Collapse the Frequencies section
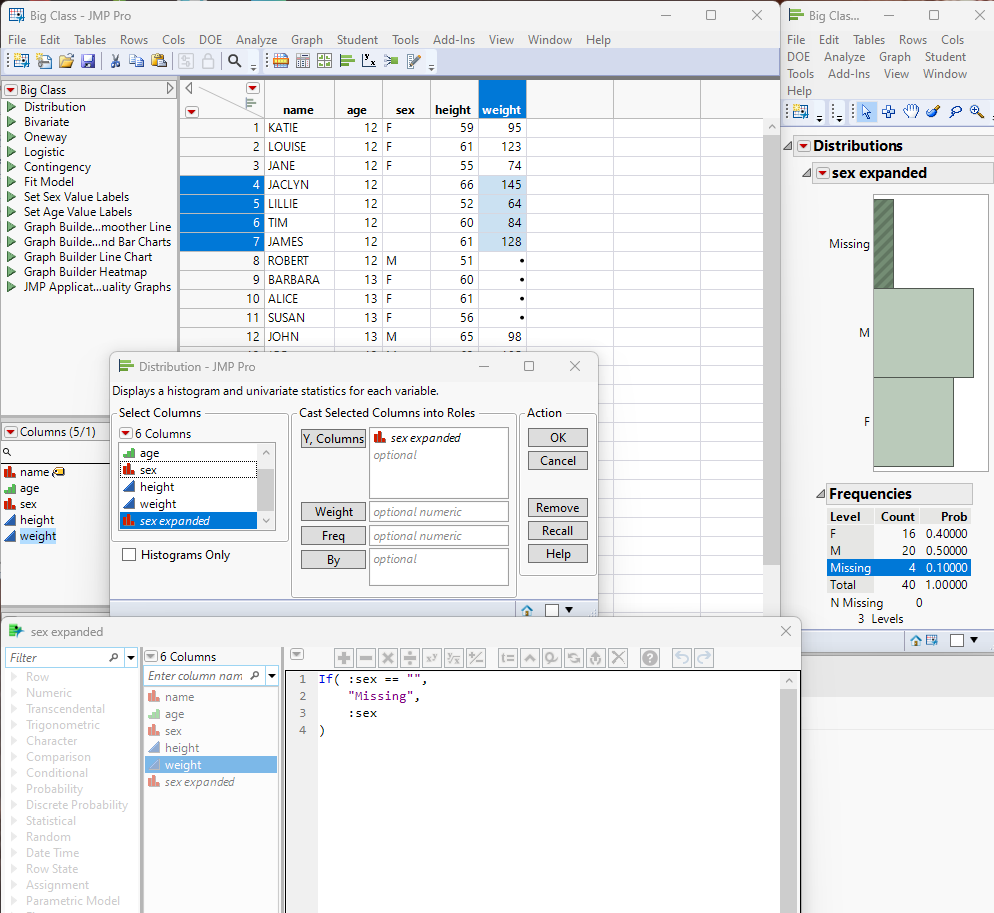 (820, 494)
